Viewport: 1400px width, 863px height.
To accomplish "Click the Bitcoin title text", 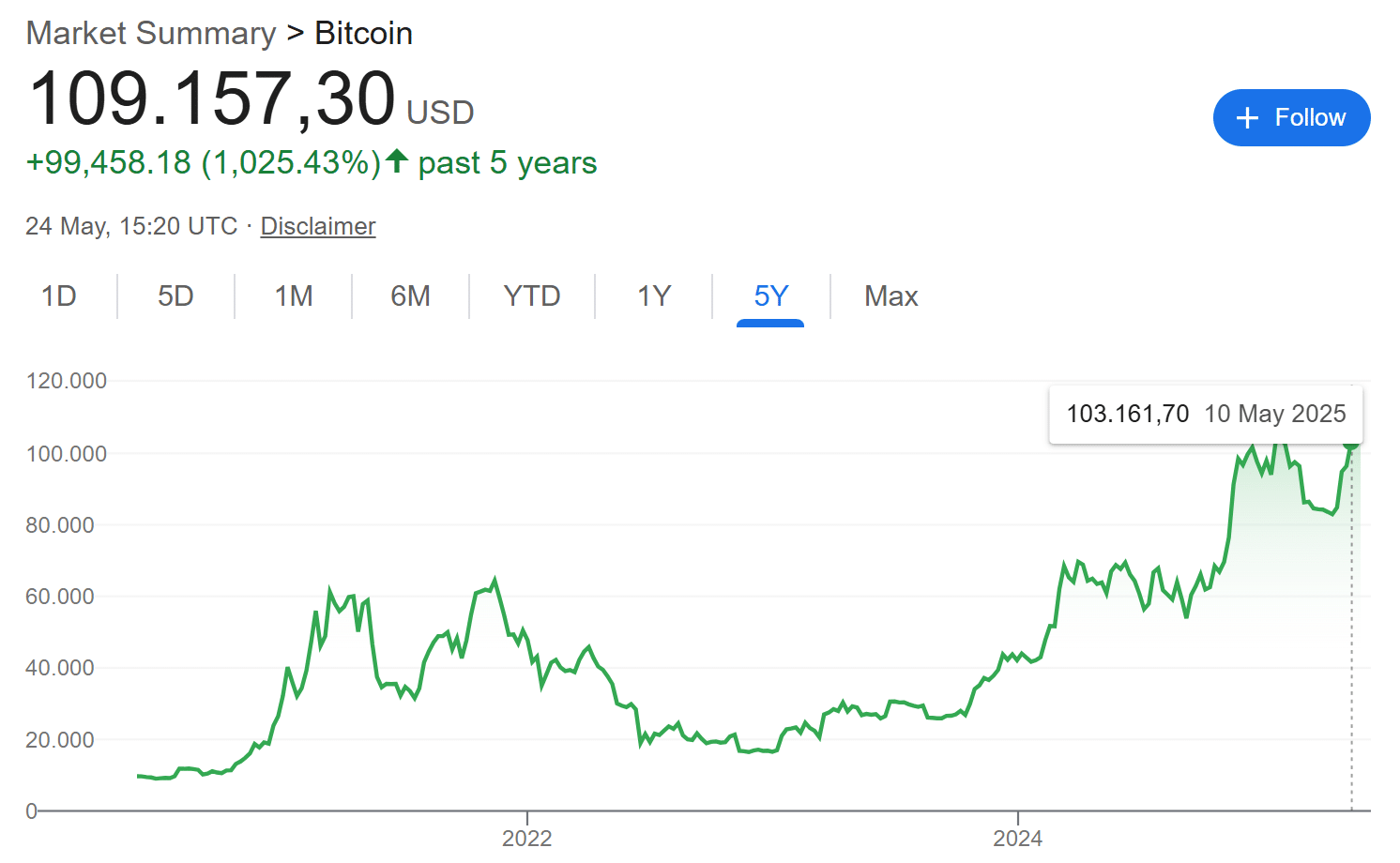I will (364, 34).
